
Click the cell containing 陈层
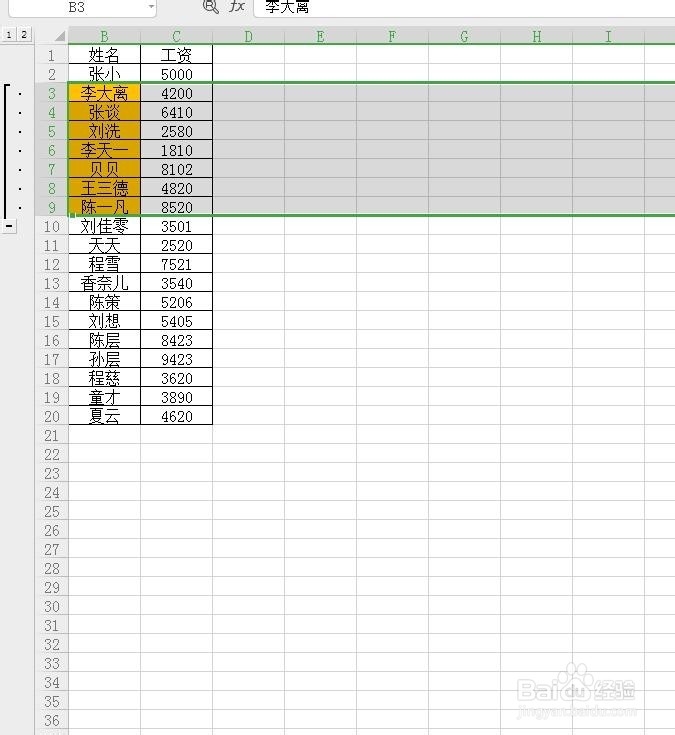pos(105,340)
